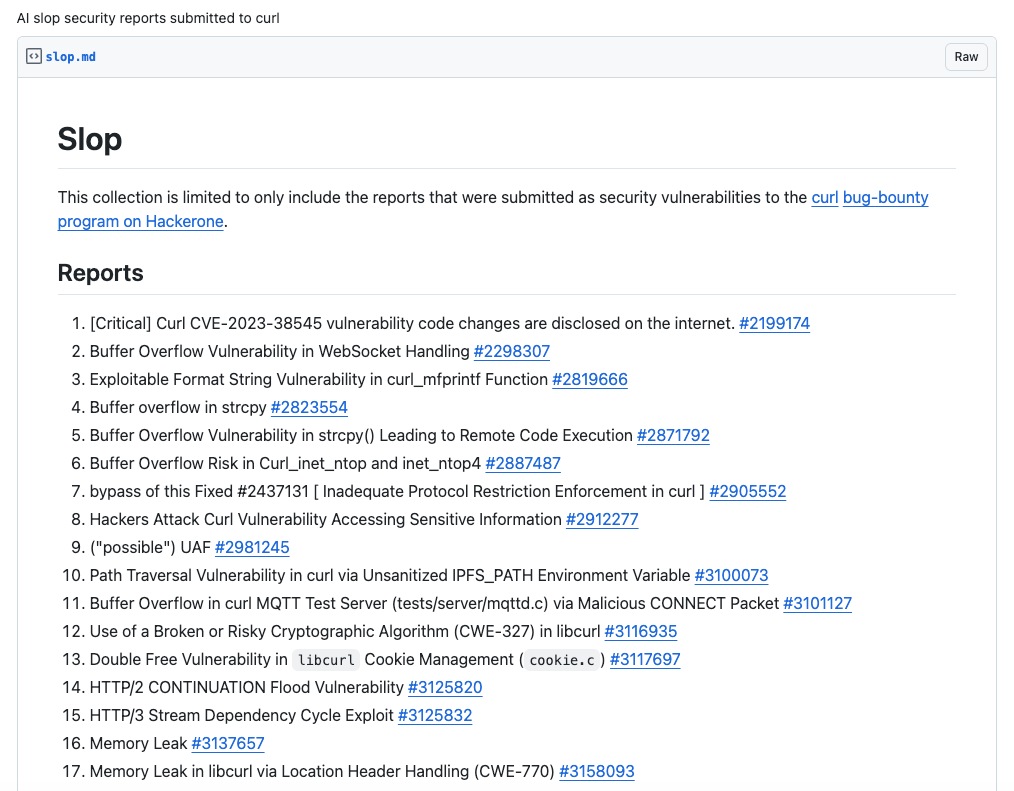The height and width of the screenshot is (791, 1014).
Task: Open HTTP/2 CONTINUATION Flood report #3125820
Action: click(445, 687)
